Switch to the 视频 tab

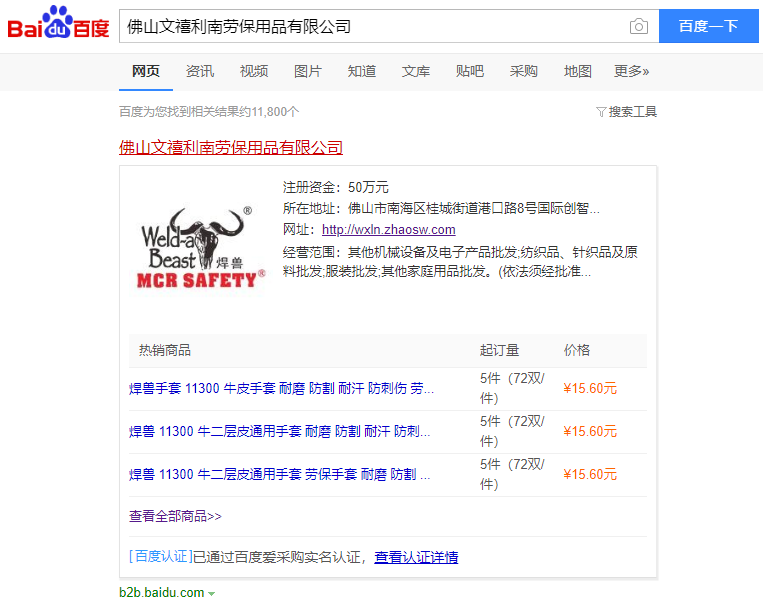pyautogui.click(x=254, y=72)
